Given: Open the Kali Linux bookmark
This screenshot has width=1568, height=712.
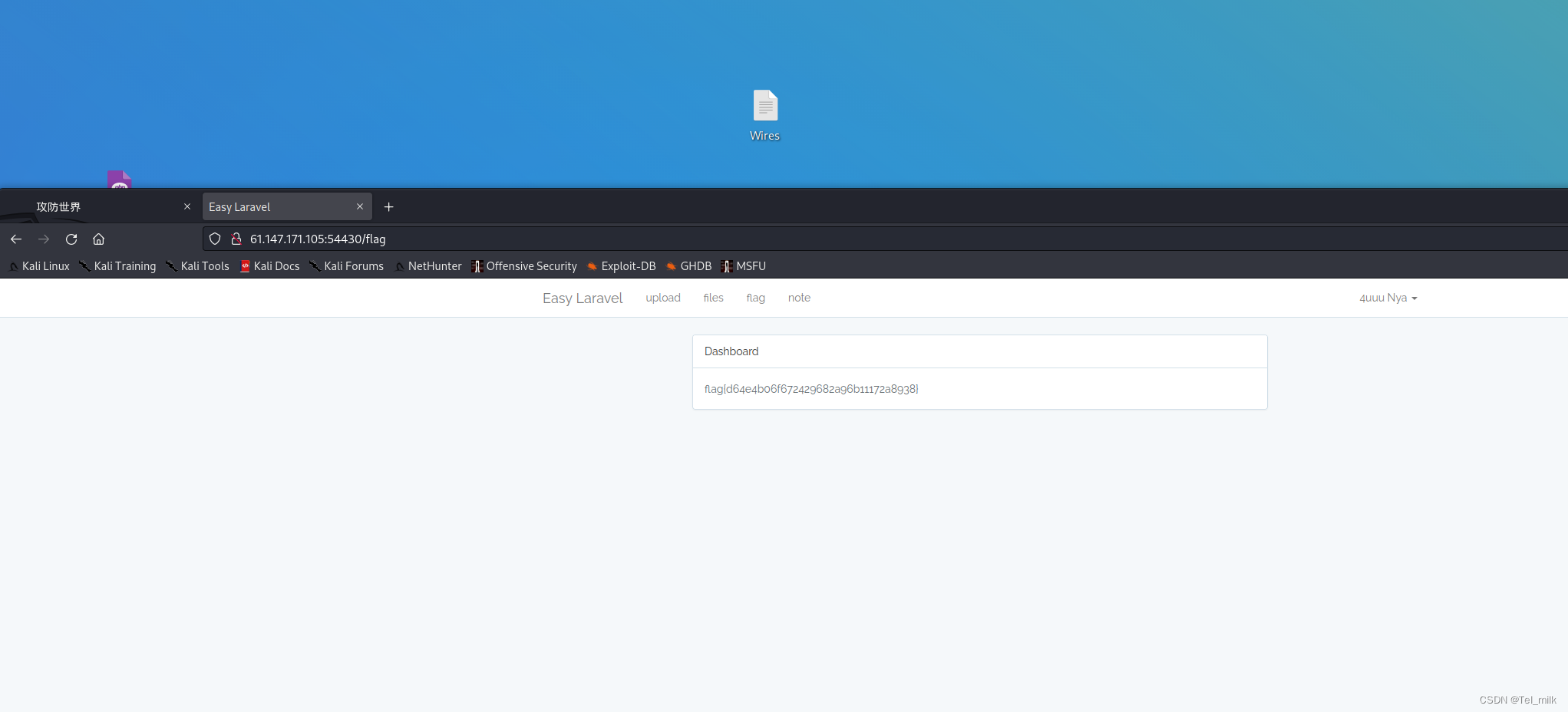Looking at the screenshot, I should pos(39,266).
